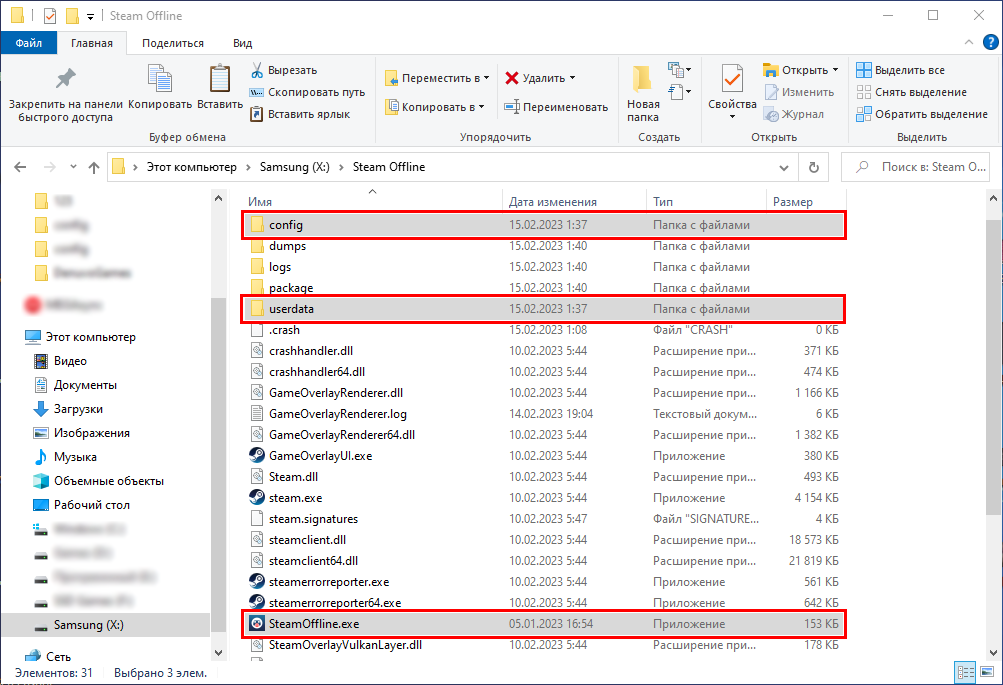This screenshot has height=685, width=1003.
Task: Switch to large thumbnails view icon
Action: click(x=988, y=672)
